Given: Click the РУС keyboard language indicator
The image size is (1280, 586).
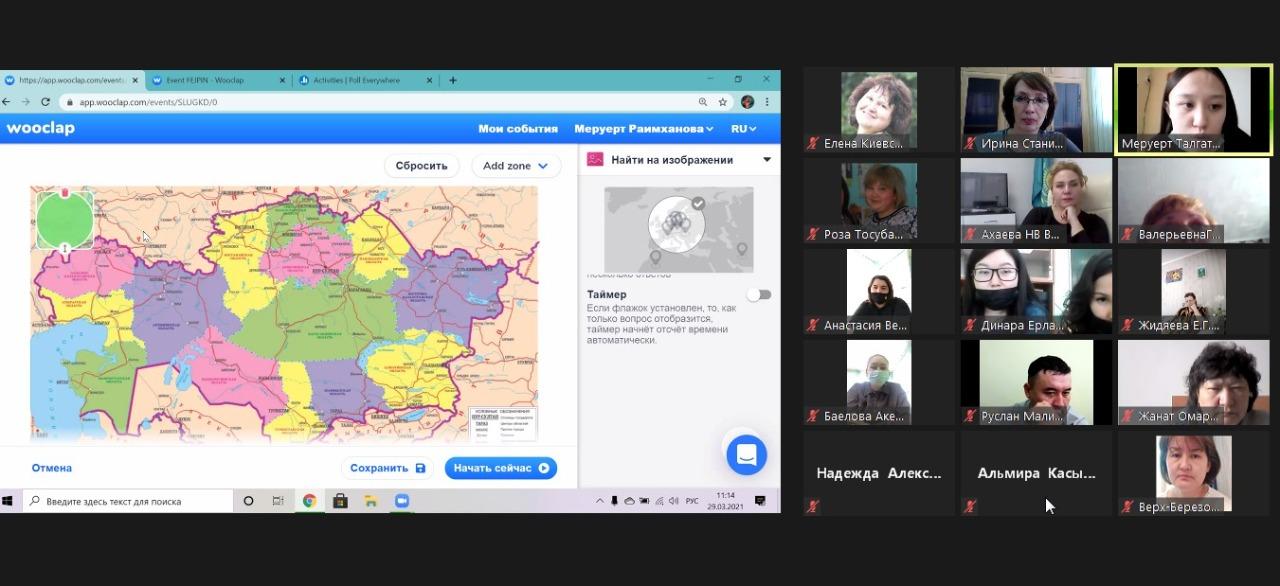Looking at the screenshot, I should click(692, 500).
